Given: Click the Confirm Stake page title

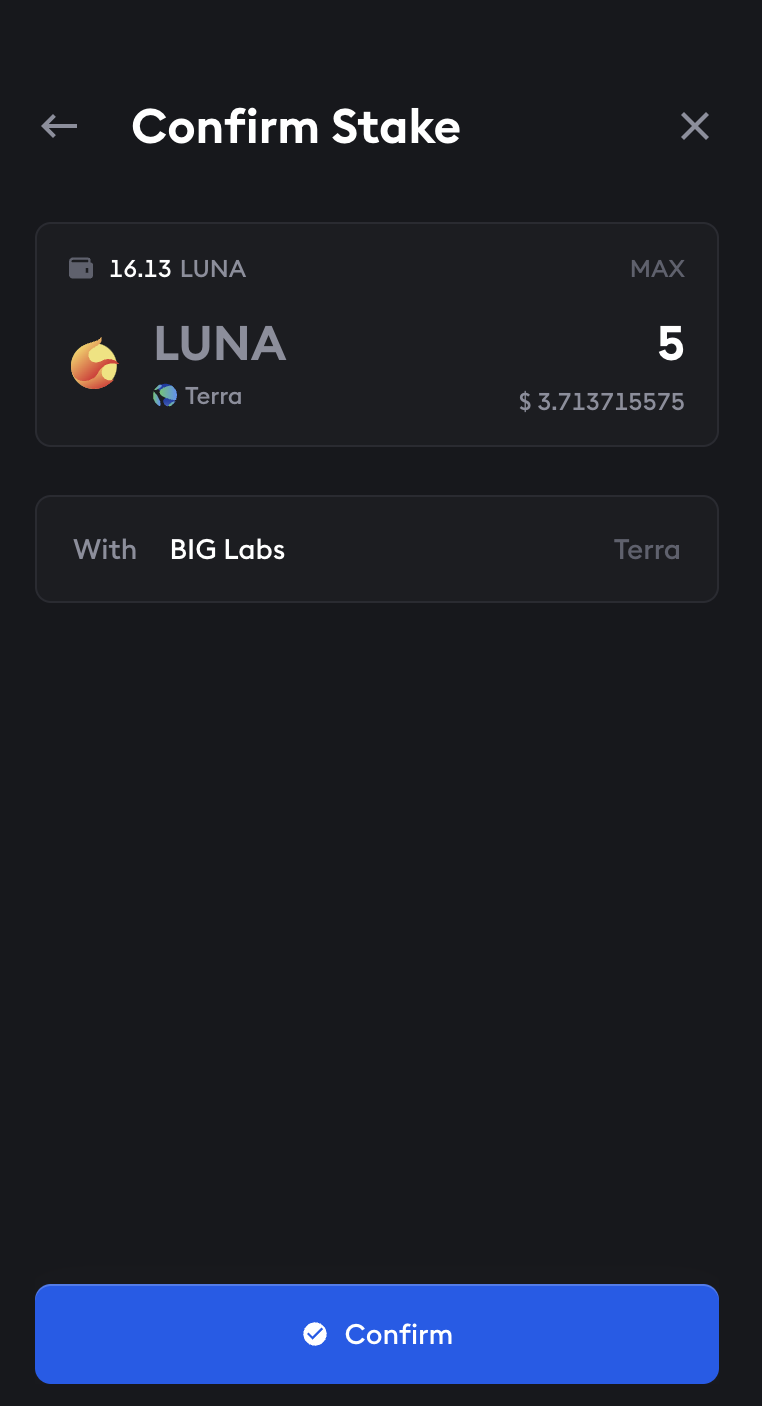Looking at the screenshot, I should pyautogui.click(x=296, y=127).
